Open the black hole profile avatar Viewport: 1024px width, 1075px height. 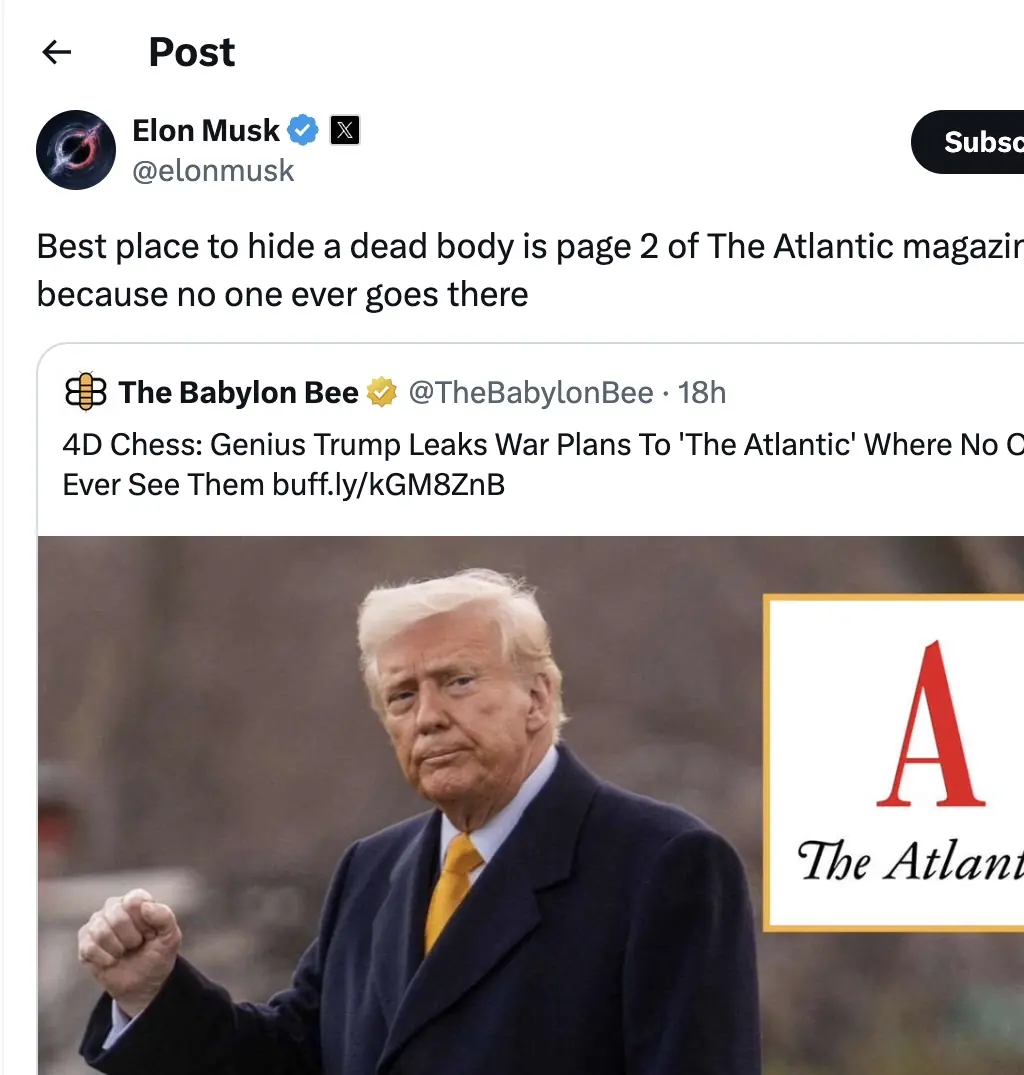click(x=76, y=149)
